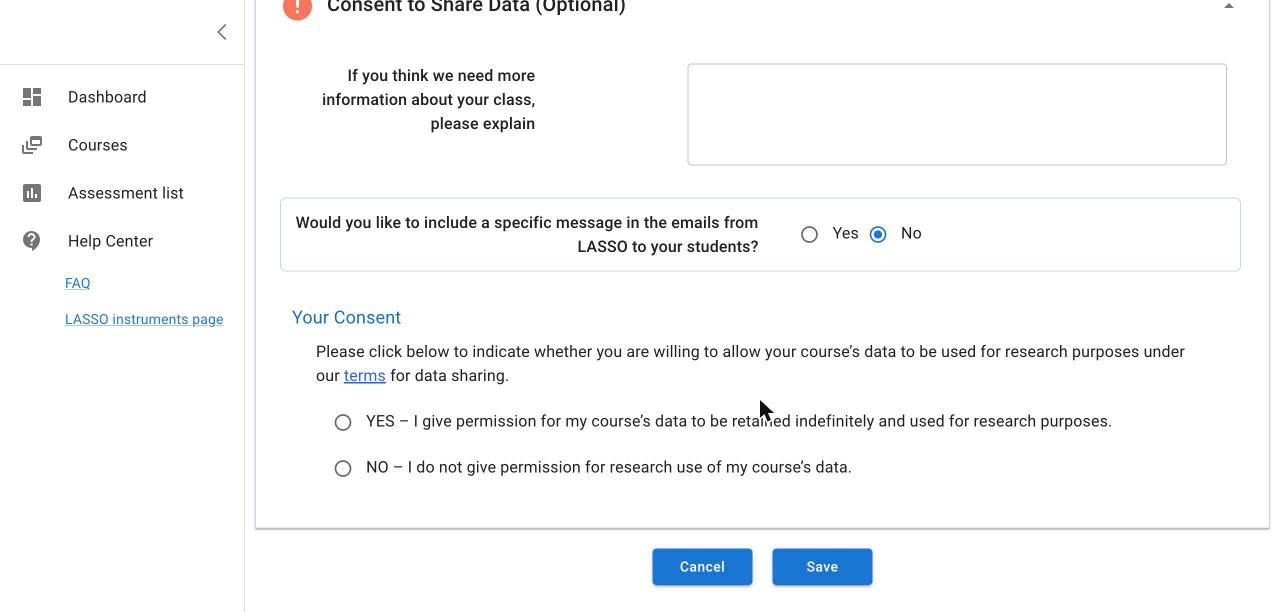Viewport: 1280px width, 612px height.
Task: Focus the class information explanation text box
Action: [x=957, y=114]
